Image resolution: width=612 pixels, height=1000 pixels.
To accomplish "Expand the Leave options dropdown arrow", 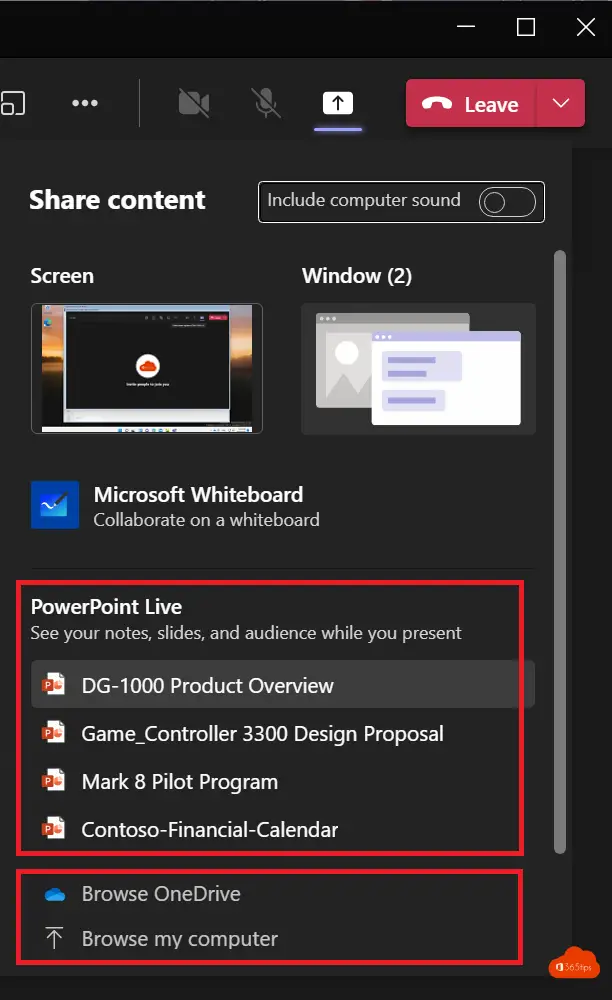I will [561, 103].
